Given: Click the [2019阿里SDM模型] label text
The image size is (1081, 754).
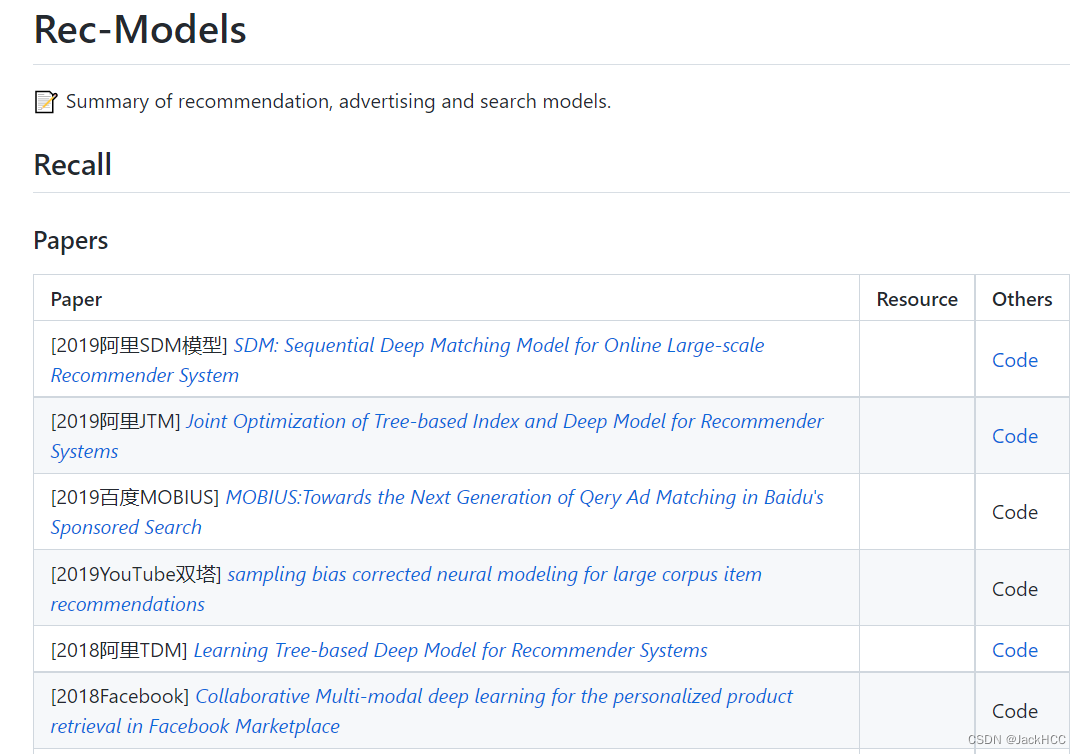Looking at the screenshot, I should 139,345.
